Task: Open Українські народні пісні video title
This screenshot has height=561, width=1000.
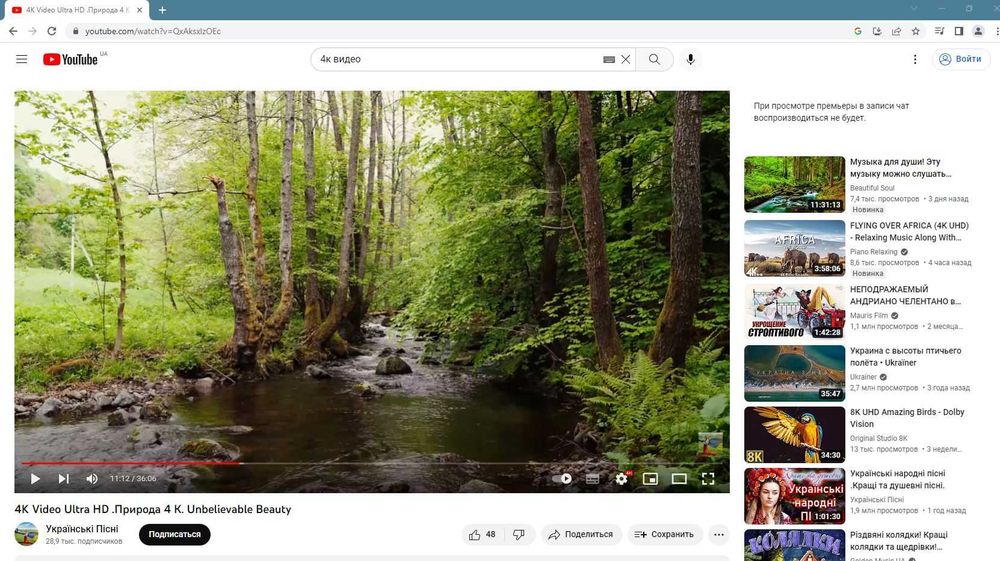Action: [897, 479]
